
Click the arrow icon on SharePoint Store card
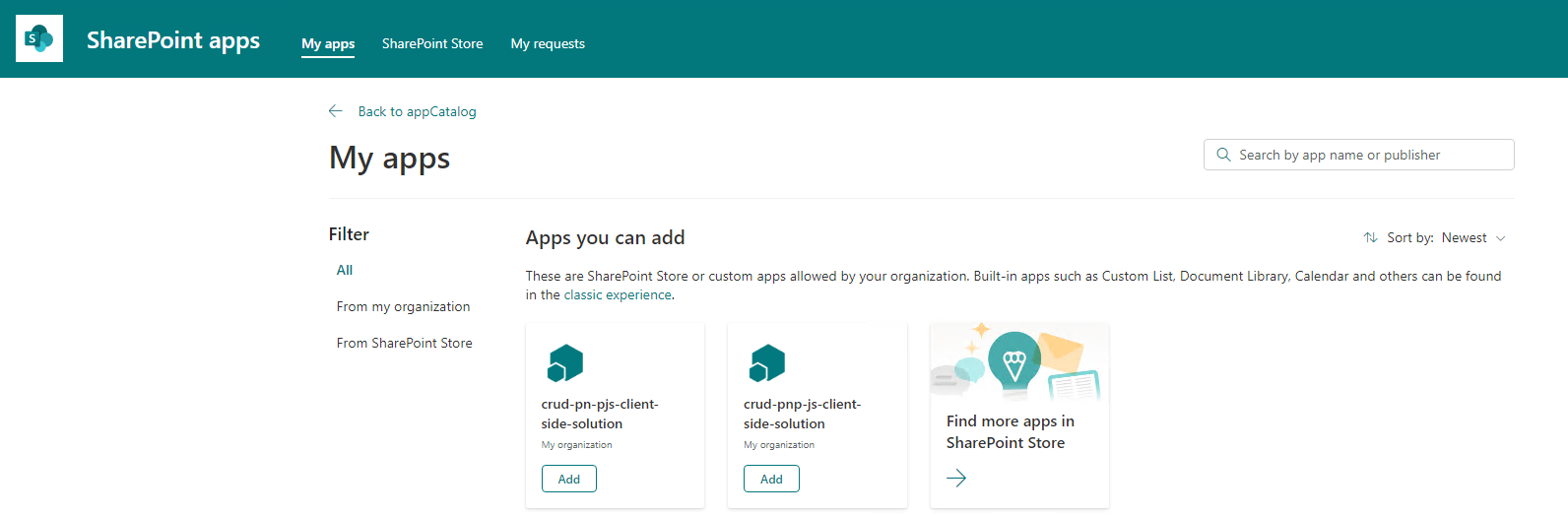coord(956,478)
